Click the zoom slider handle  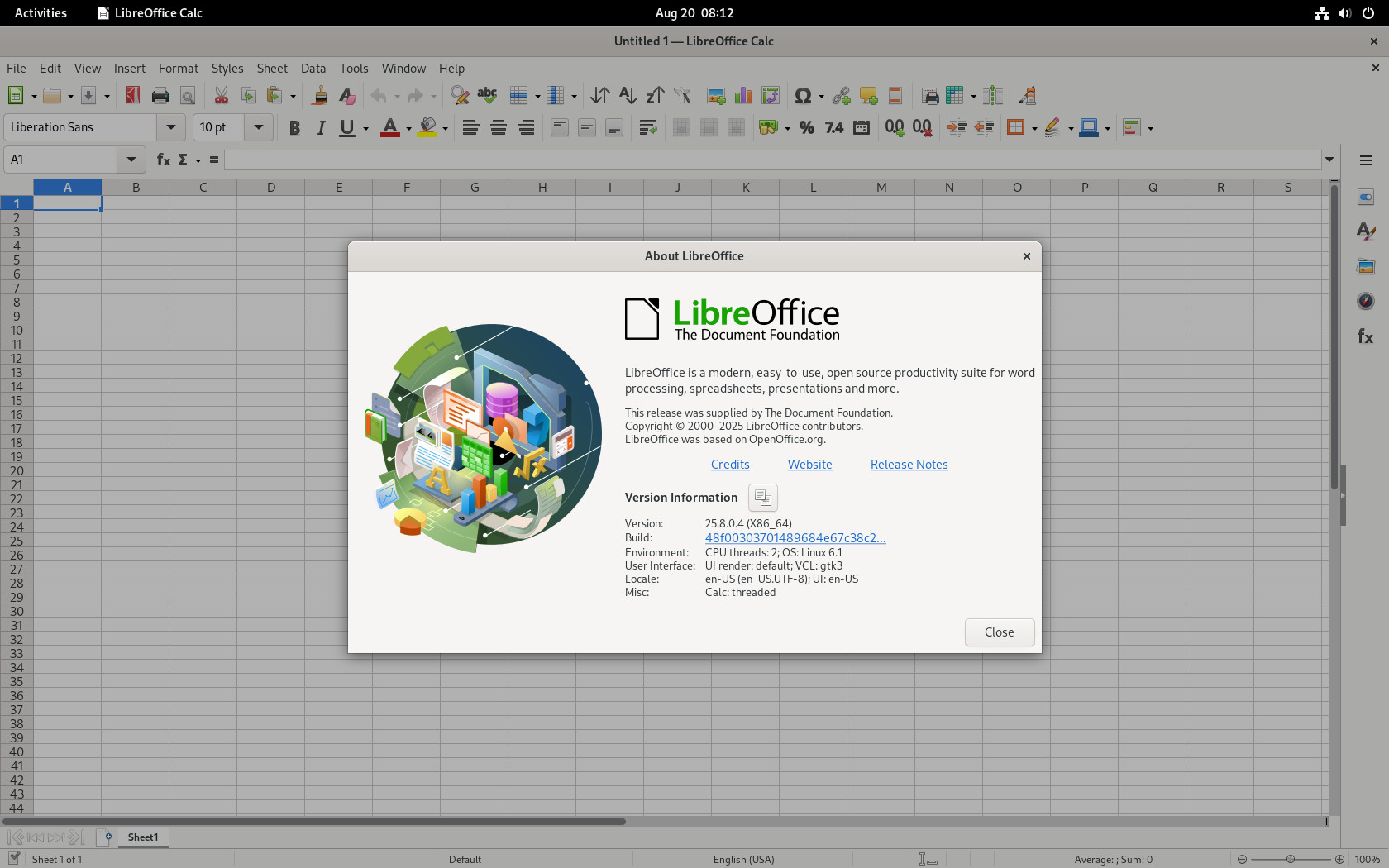tap(1290, 859)
